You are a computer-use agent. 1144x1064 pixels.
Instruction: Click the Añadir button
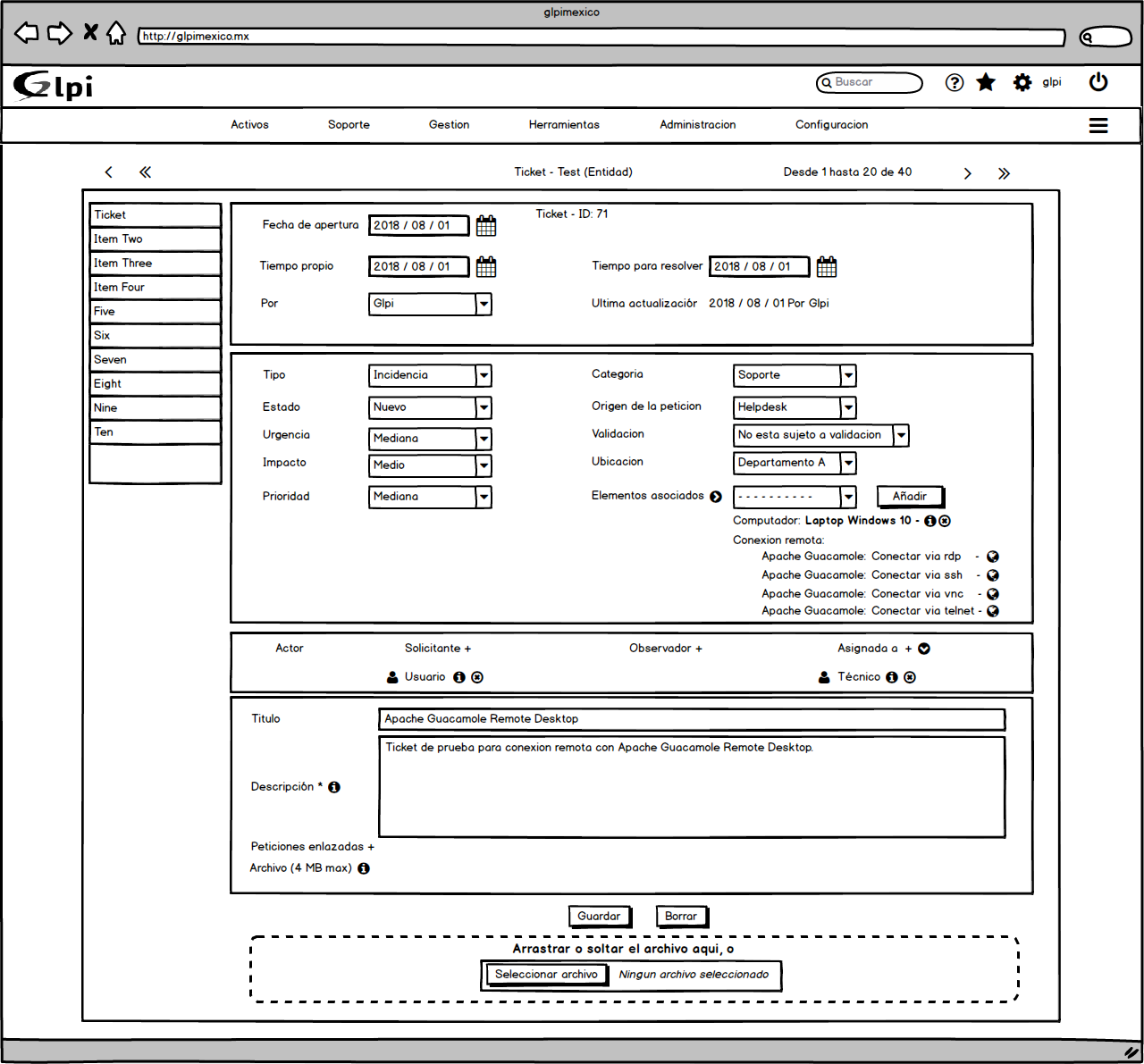click(910, 497)
